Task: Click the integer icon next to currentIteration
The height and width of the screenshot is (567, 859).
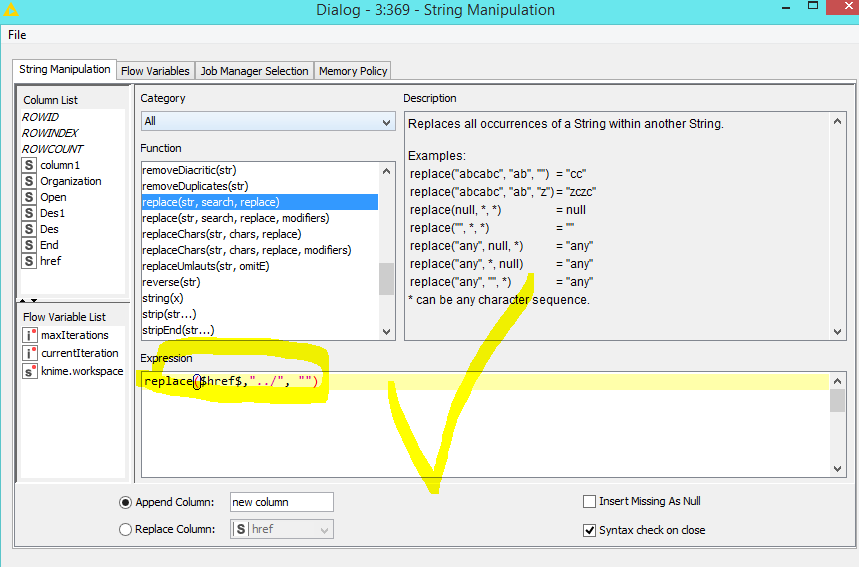Action: (x=29, y=353)
